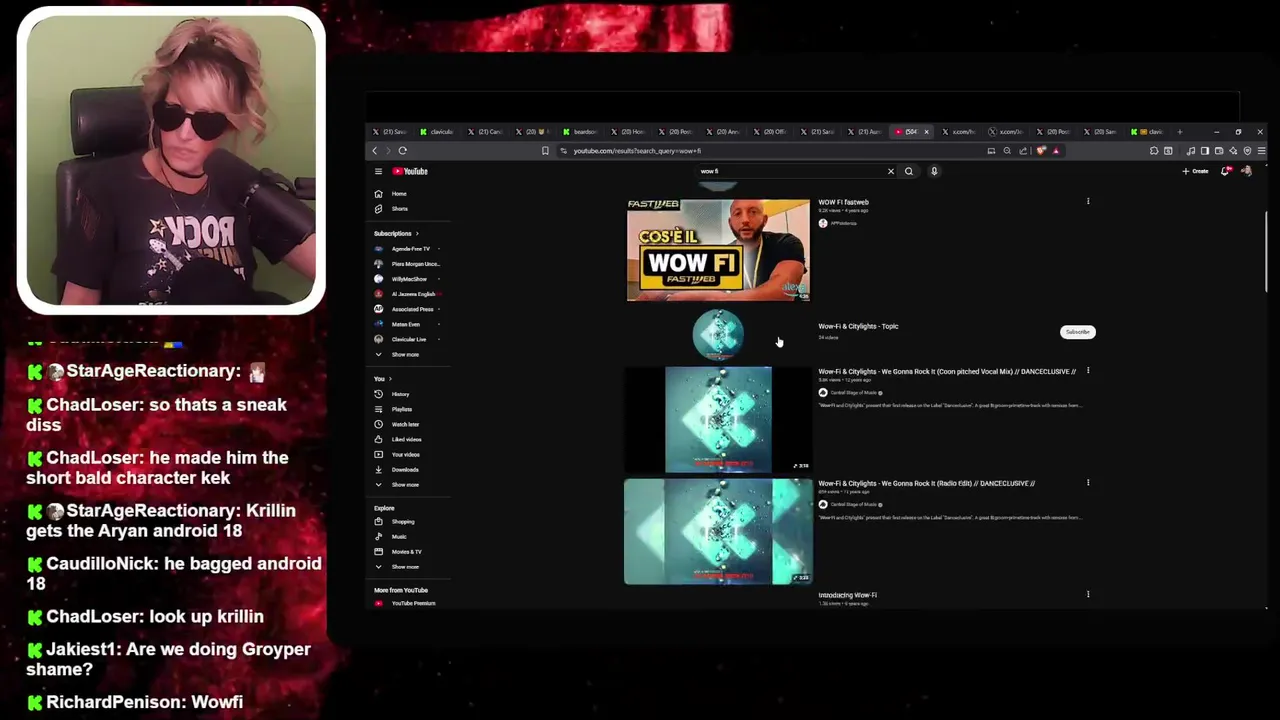
Task: Open the Radio Edit video thumbnail
Action: 718,531
